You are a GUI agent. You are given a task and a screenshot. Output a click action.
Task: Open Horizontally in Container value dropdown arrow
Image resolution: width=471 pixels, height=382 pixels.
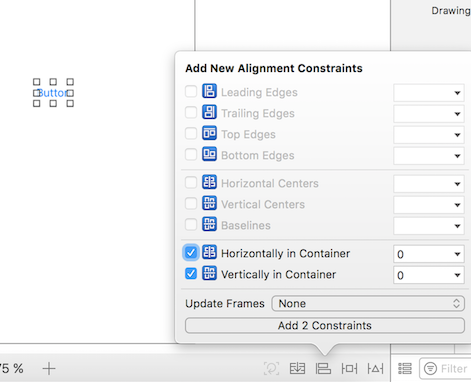tap(457, 254)
